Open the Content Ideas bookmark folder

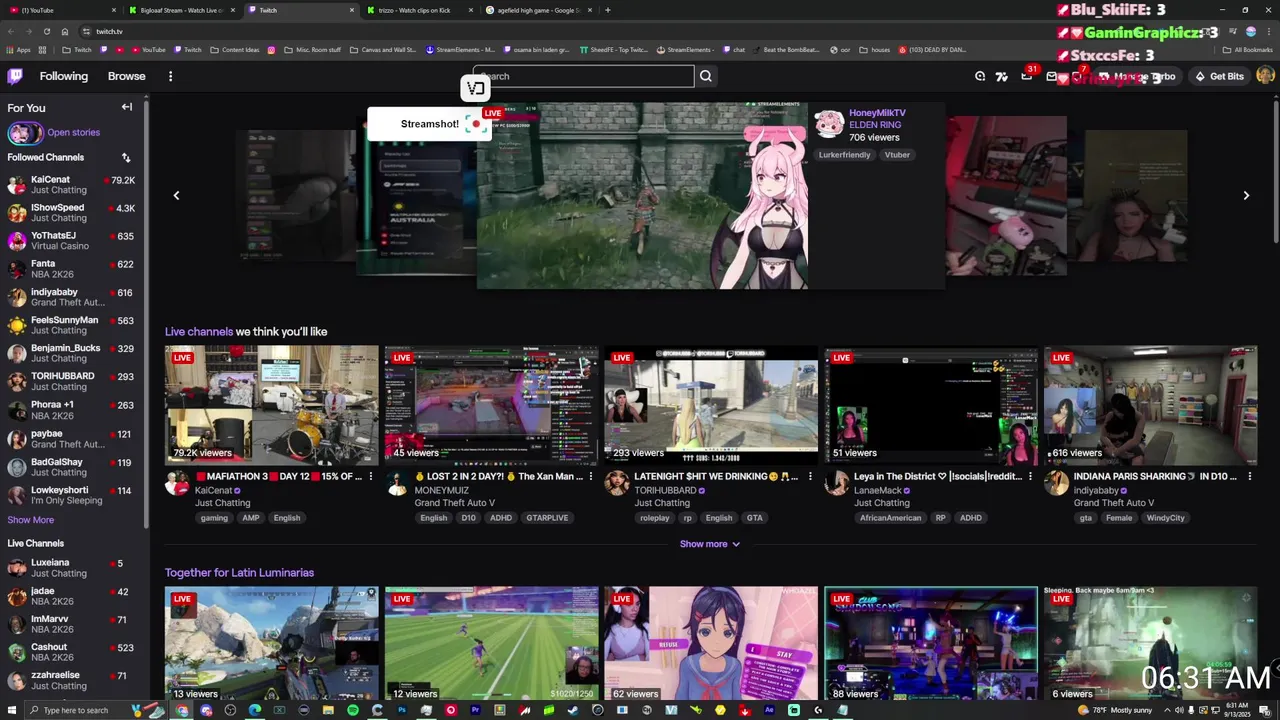234,49
